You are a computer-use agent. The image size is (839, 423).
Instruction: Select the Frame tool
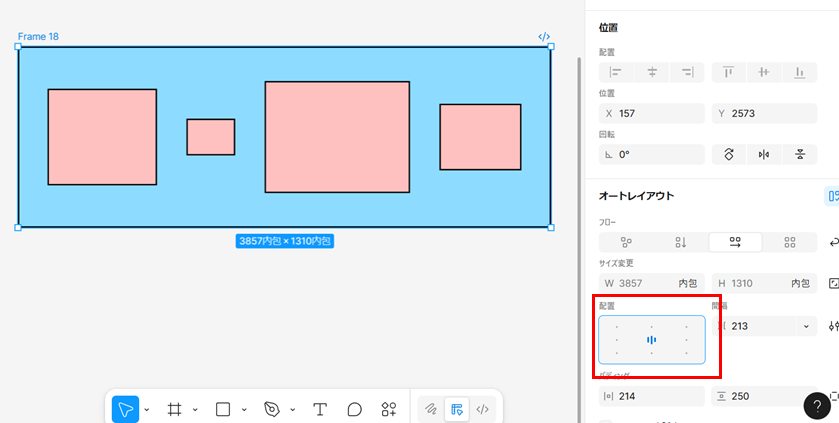click(174, 409)
